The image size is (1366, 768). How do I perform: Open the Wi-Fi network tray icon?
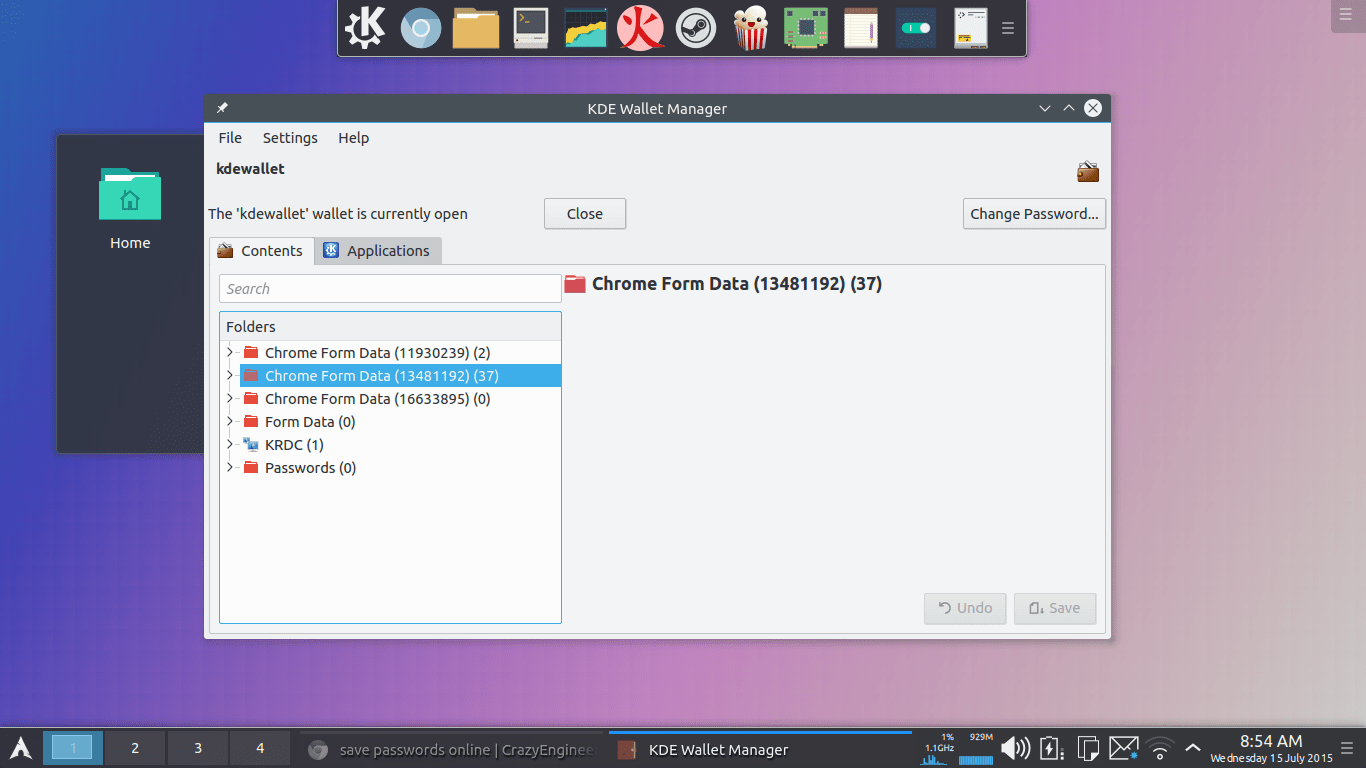1160,749
